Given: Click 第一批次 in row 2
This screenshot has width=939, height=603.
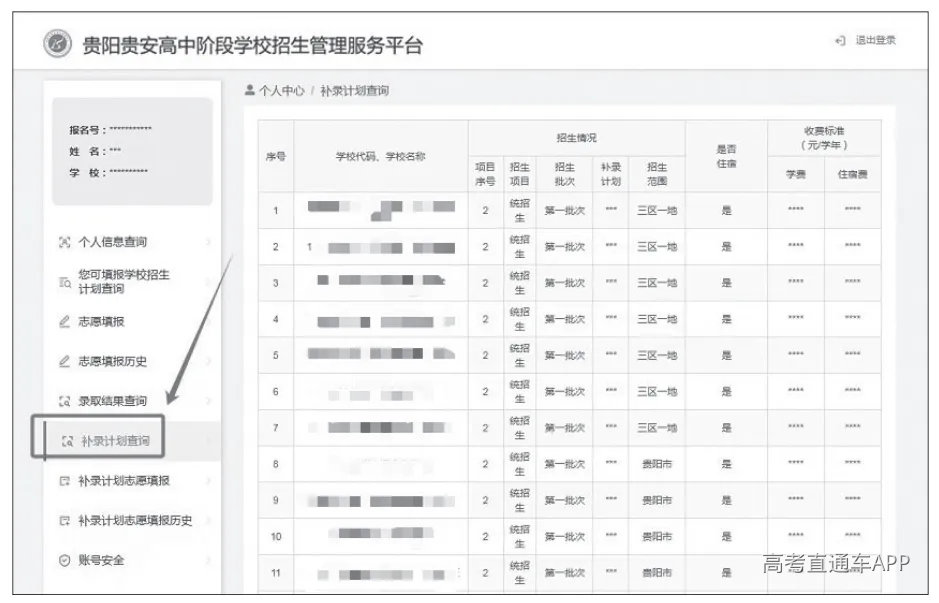Looking at the screenshot, I should [x=564, y=247].
